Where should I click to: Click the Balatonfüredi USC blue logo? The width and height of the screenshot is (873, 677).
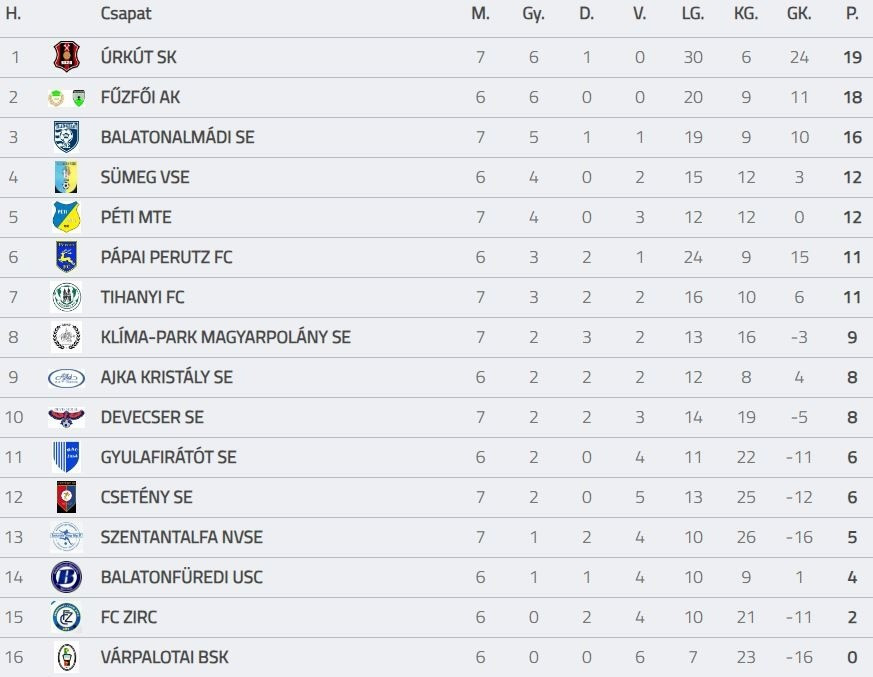coord(66,577)
